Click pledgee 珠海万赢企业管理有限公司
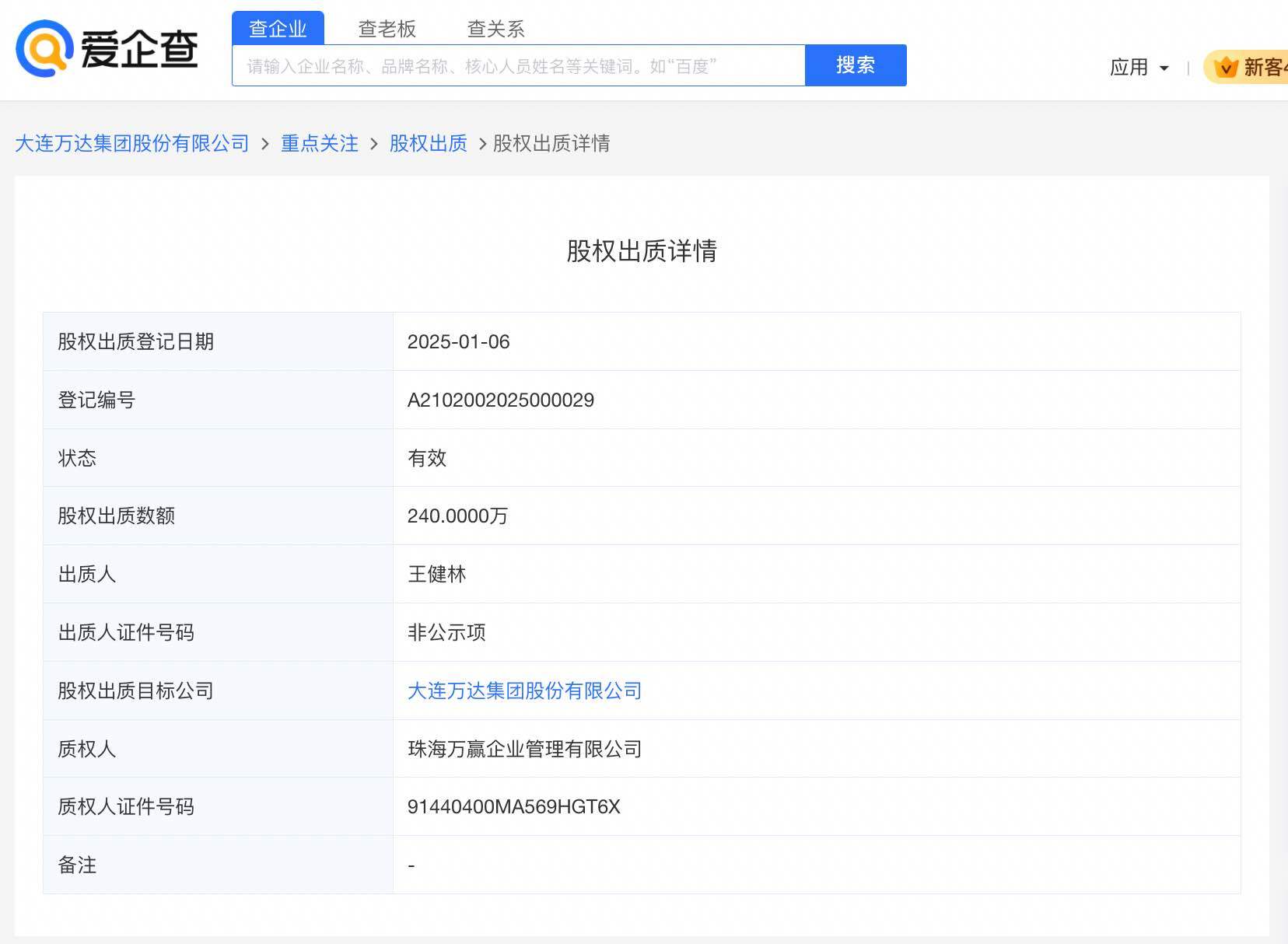The height and width of the screenshot is (944, 1288). [x=525, y=749]
